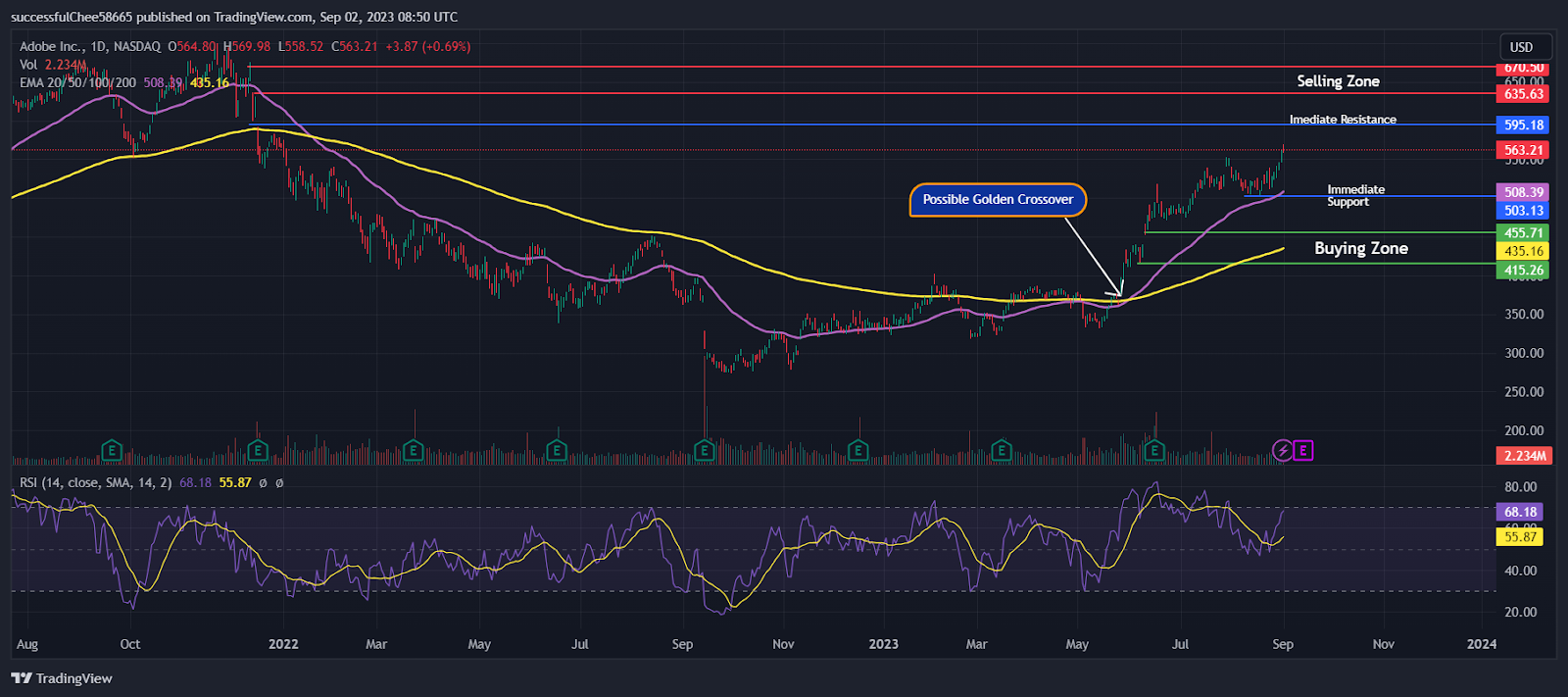Click the 350.00 price axis value

click(1524, 315)
